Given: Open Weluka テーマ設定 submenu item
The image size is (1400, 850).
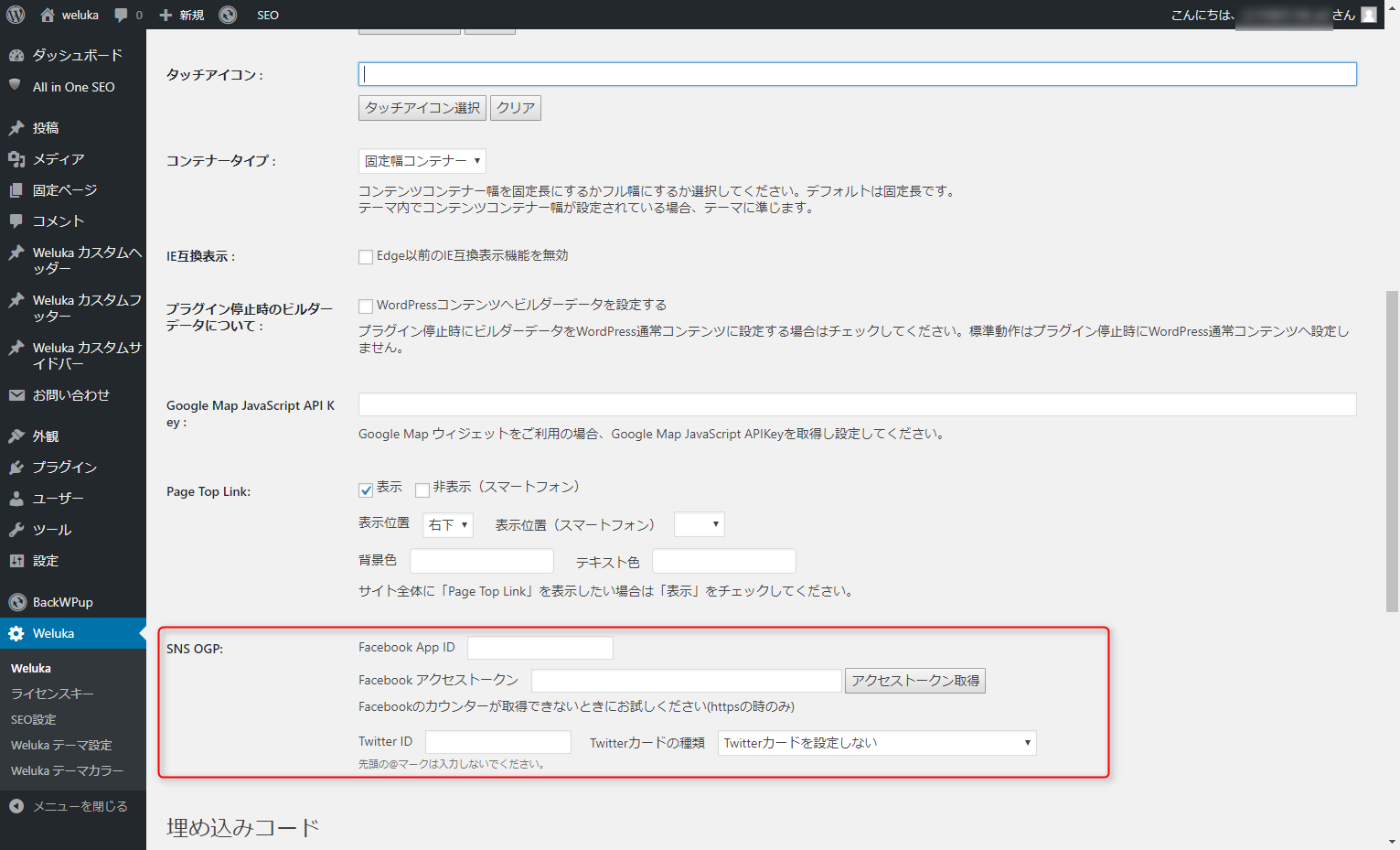Looking at the screenshot, I should click(61, 745).
